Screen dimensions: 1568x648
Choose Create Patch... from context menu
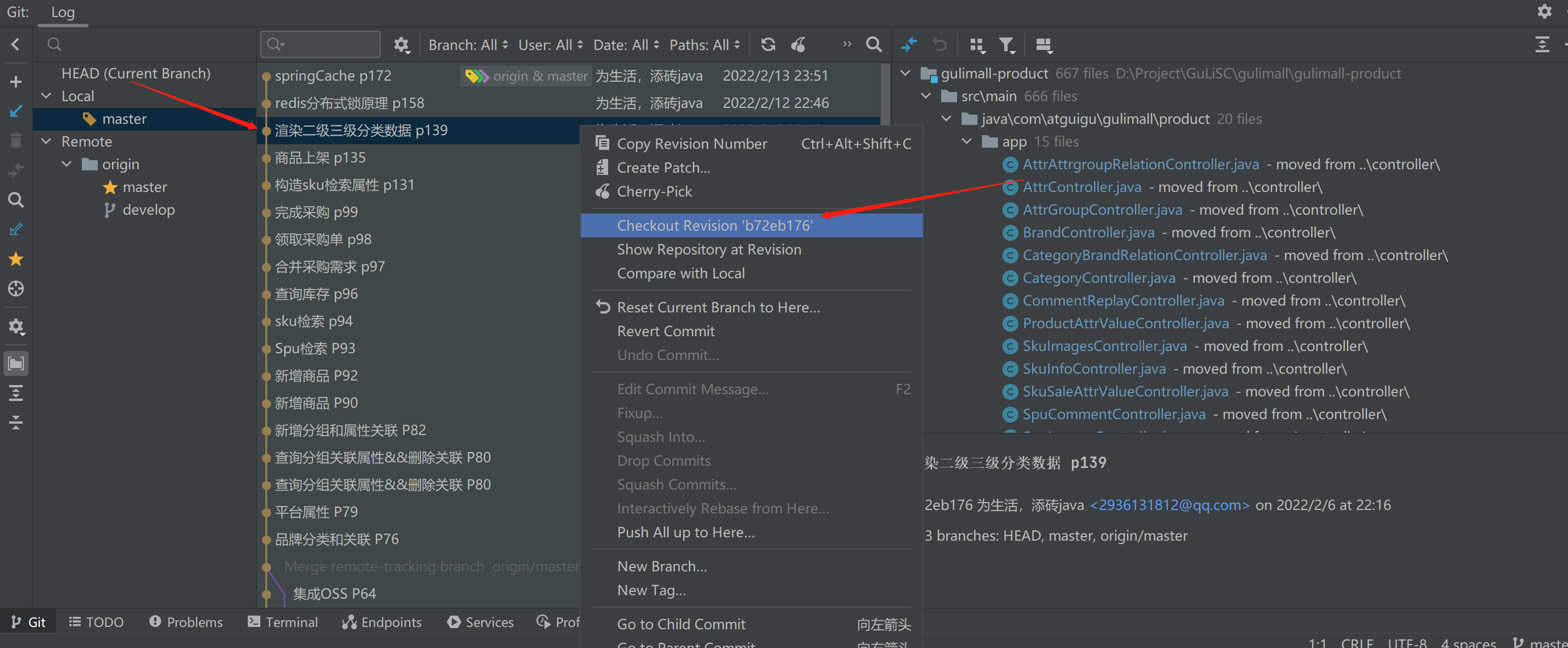coord(751,168)
